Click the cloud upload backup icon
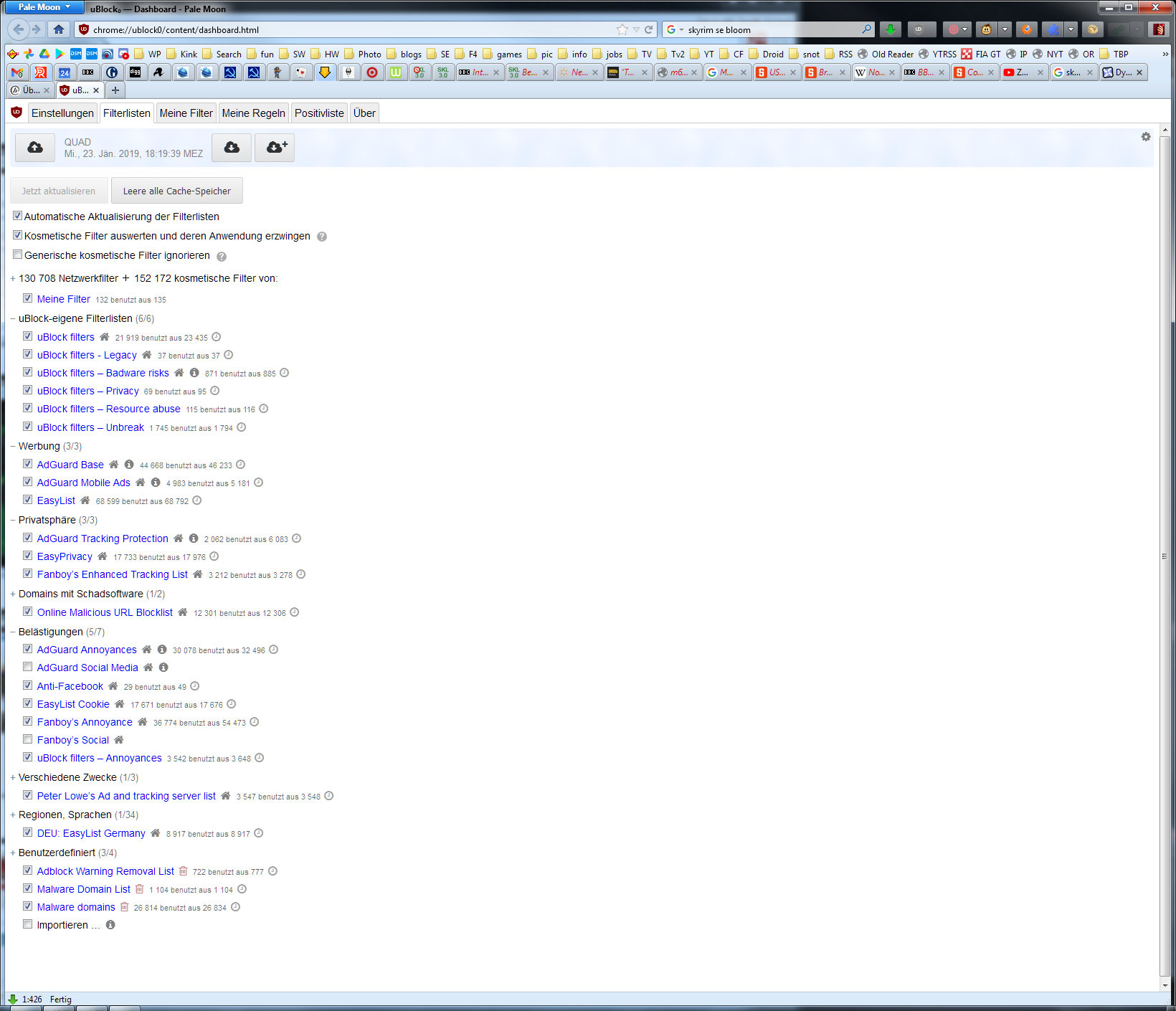 pos(34,148)
